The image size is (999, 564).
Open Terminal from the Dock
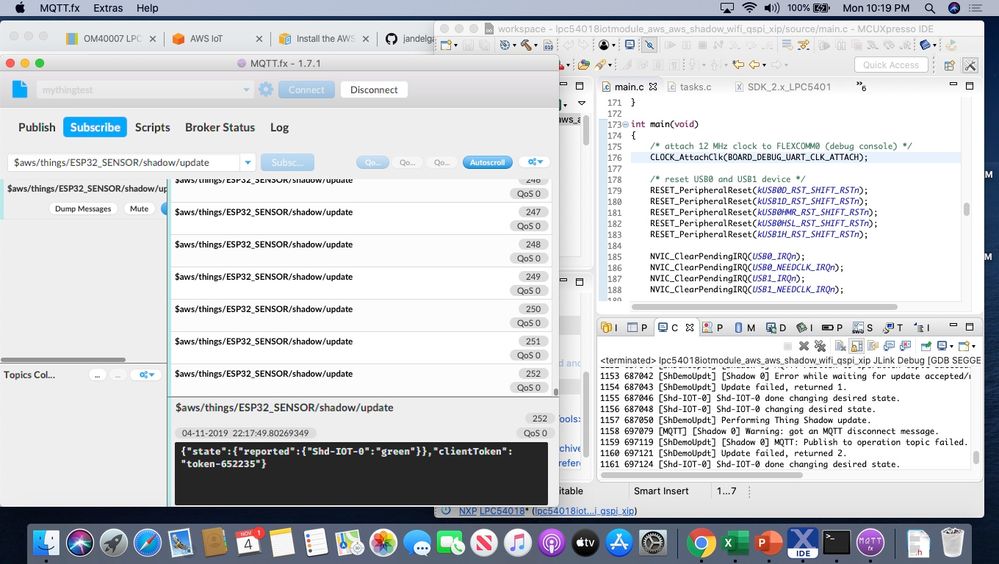pos(836,544)
